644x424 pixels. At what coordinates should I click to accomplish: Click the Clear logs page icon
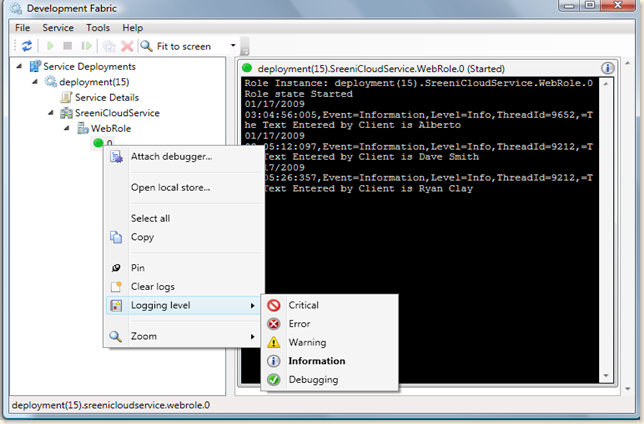coord(116,286)
